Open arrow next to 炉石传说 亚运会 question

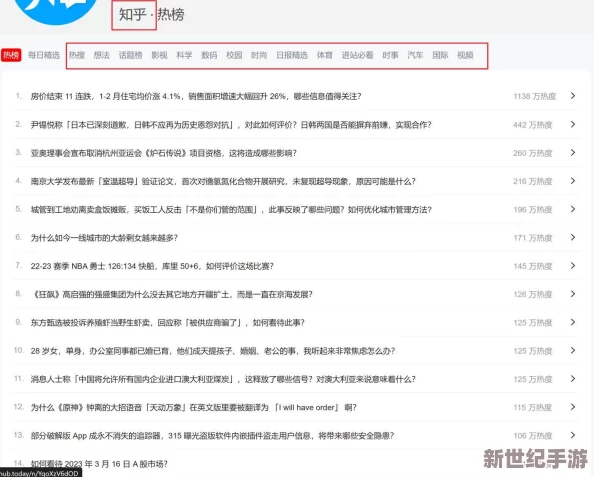(573, 153)
